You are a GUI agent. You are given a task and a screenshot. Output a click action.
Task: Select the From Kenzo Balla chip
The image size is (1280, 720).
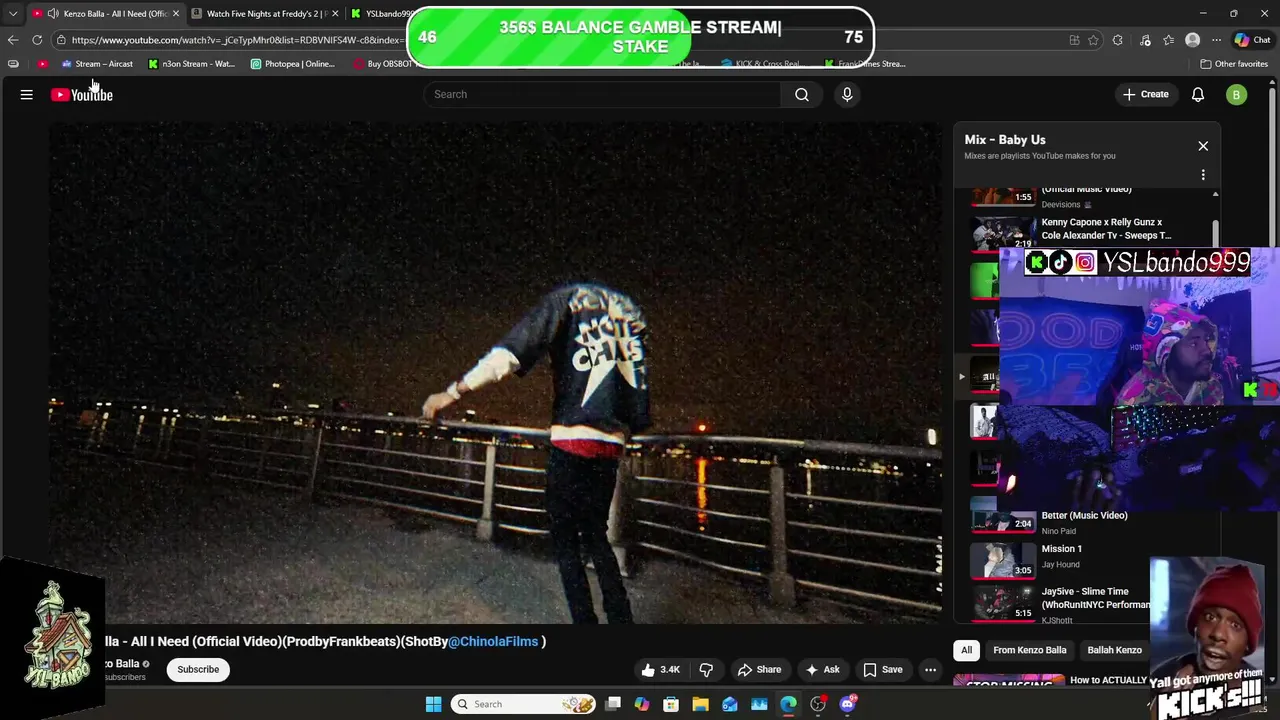1029,650
